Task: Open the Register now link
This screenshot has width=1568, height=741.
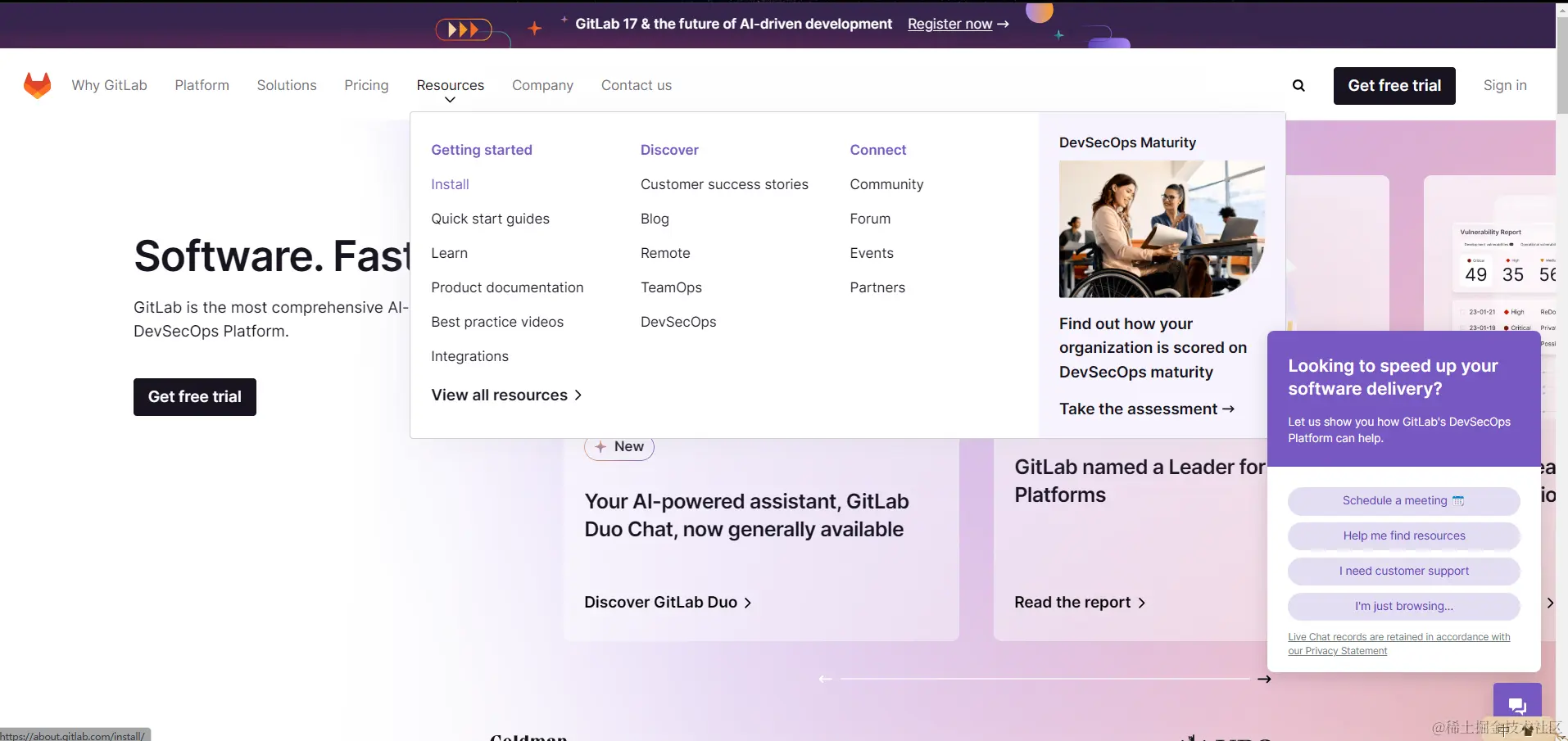Action: [x=949, y=25]
